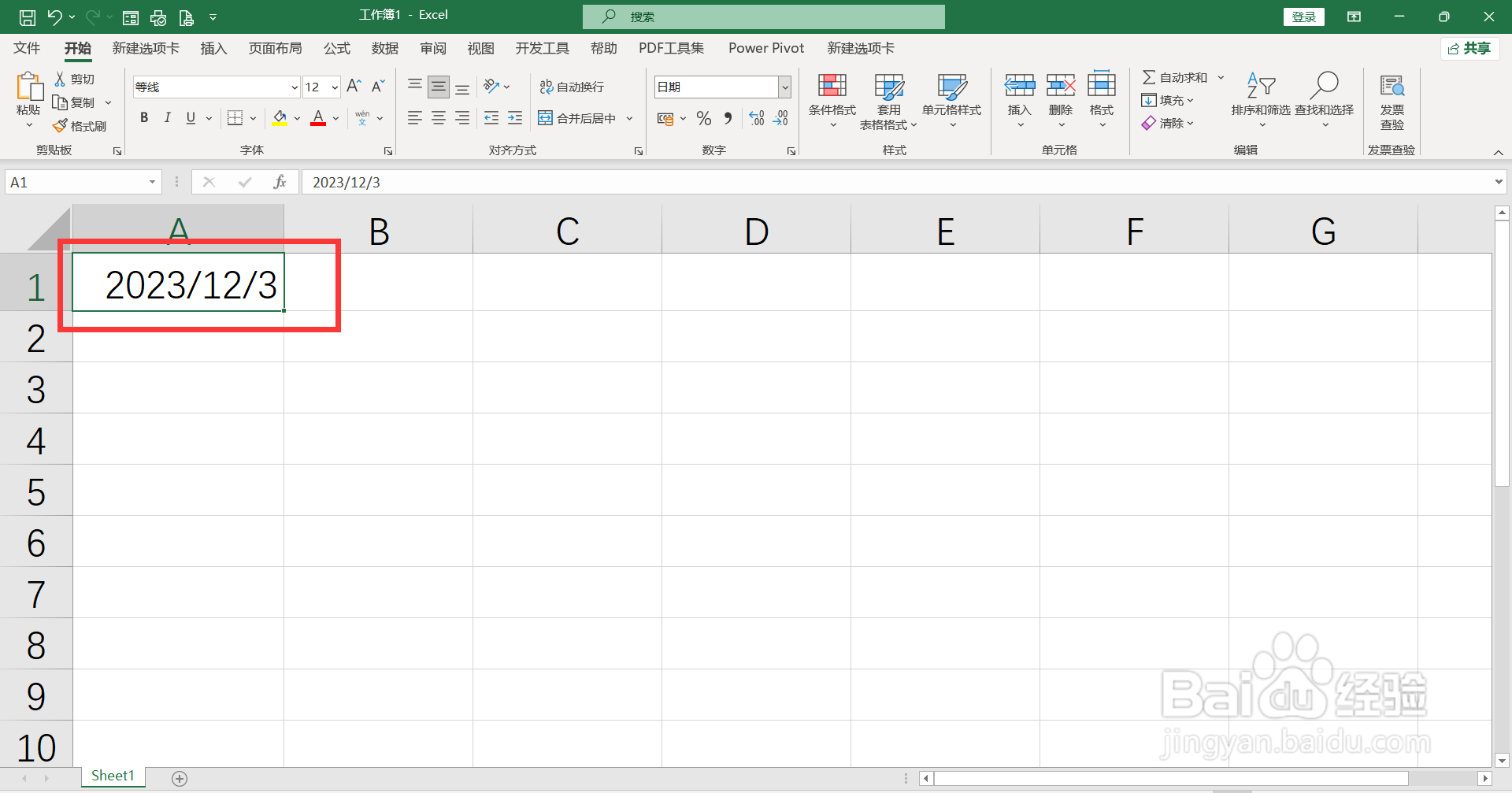Click Insert cells icon
Image resolution: width=1512 pixels, height=793 pixels.
pos(1020,85)
